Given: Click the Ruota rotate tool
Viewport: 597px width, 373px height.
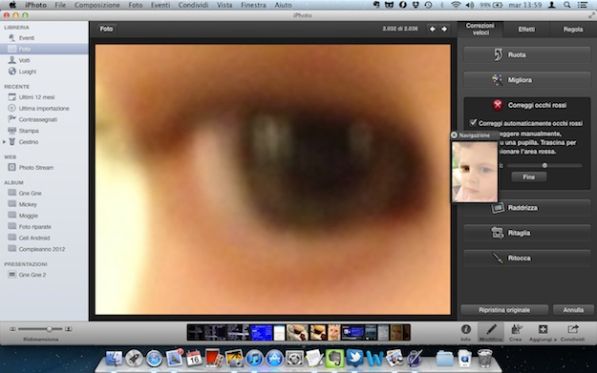Looking at the screenshot, I should (527, 55).
